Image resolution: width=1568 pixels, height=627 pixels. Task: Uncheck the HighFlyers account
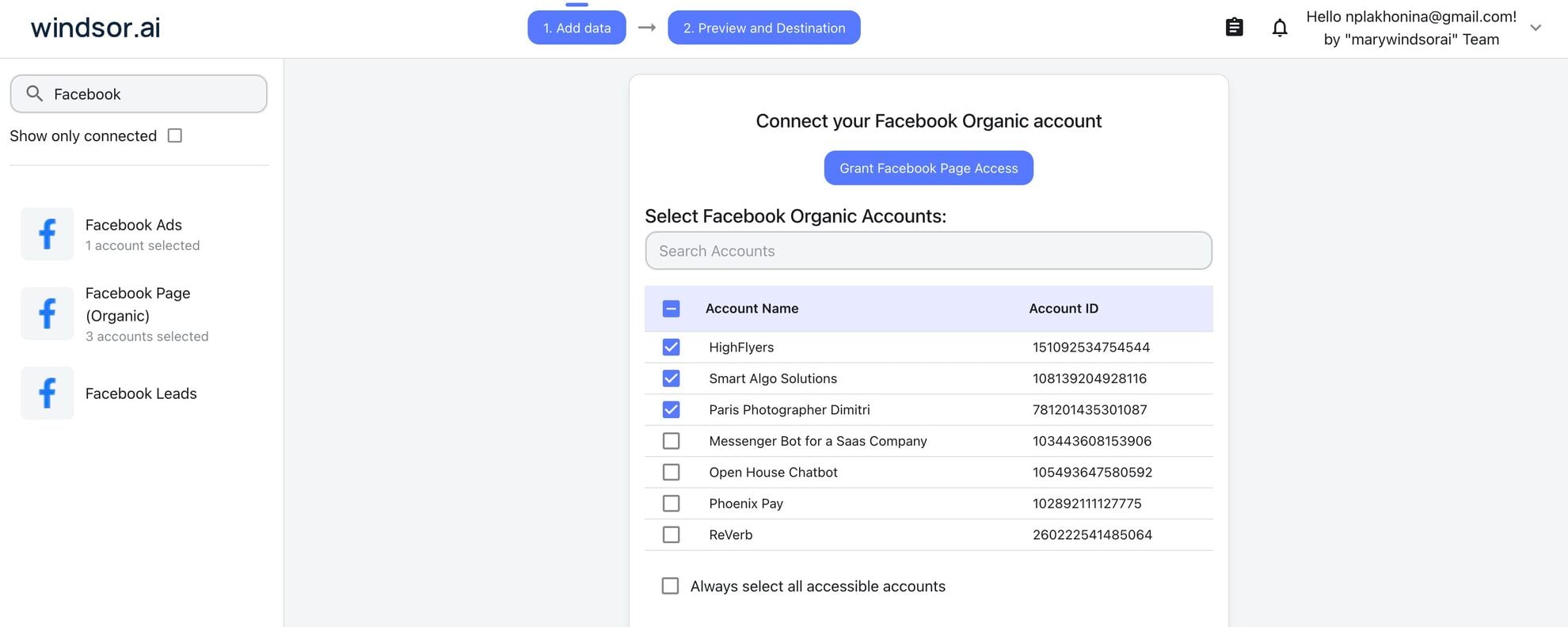tap(671, 347)
